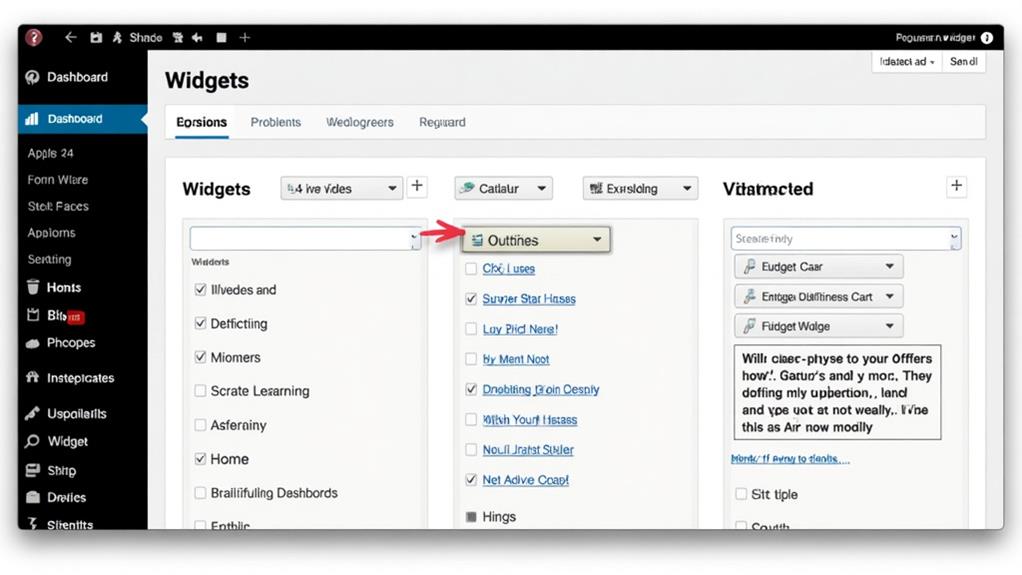This screenshot has height=575, width=1022.
Task: Open the Exnsloing dropdown
Action: point(640,188)
